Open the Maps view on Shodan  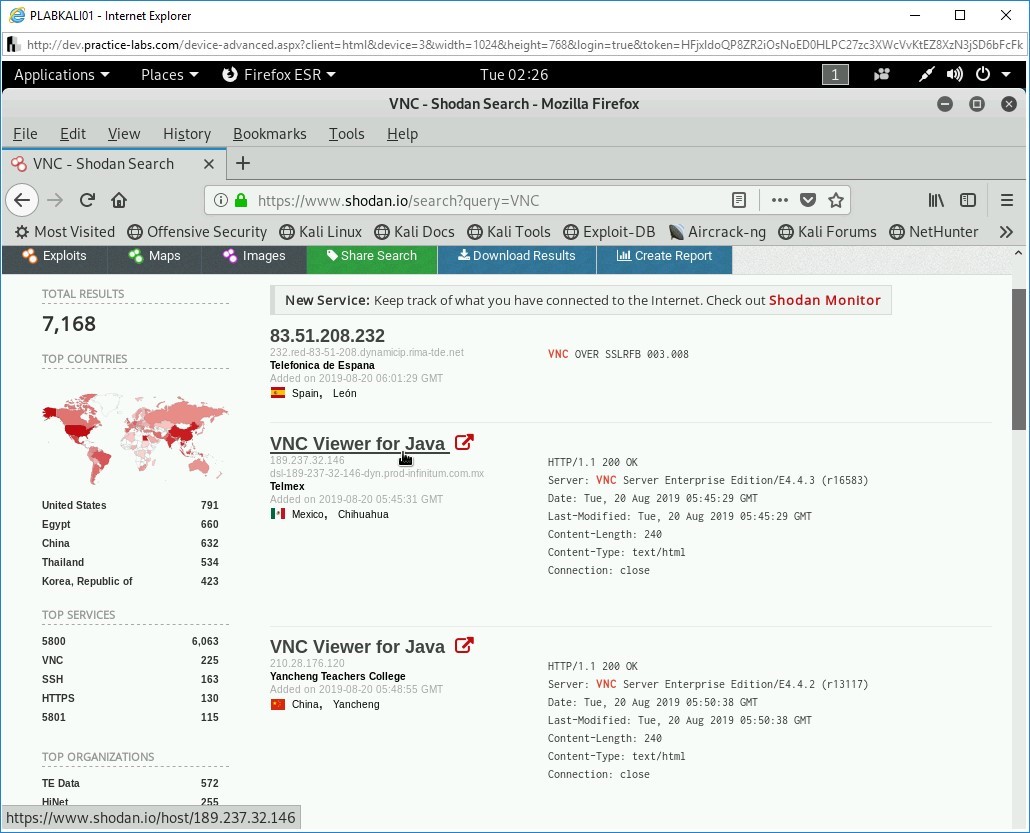point(153,256)
